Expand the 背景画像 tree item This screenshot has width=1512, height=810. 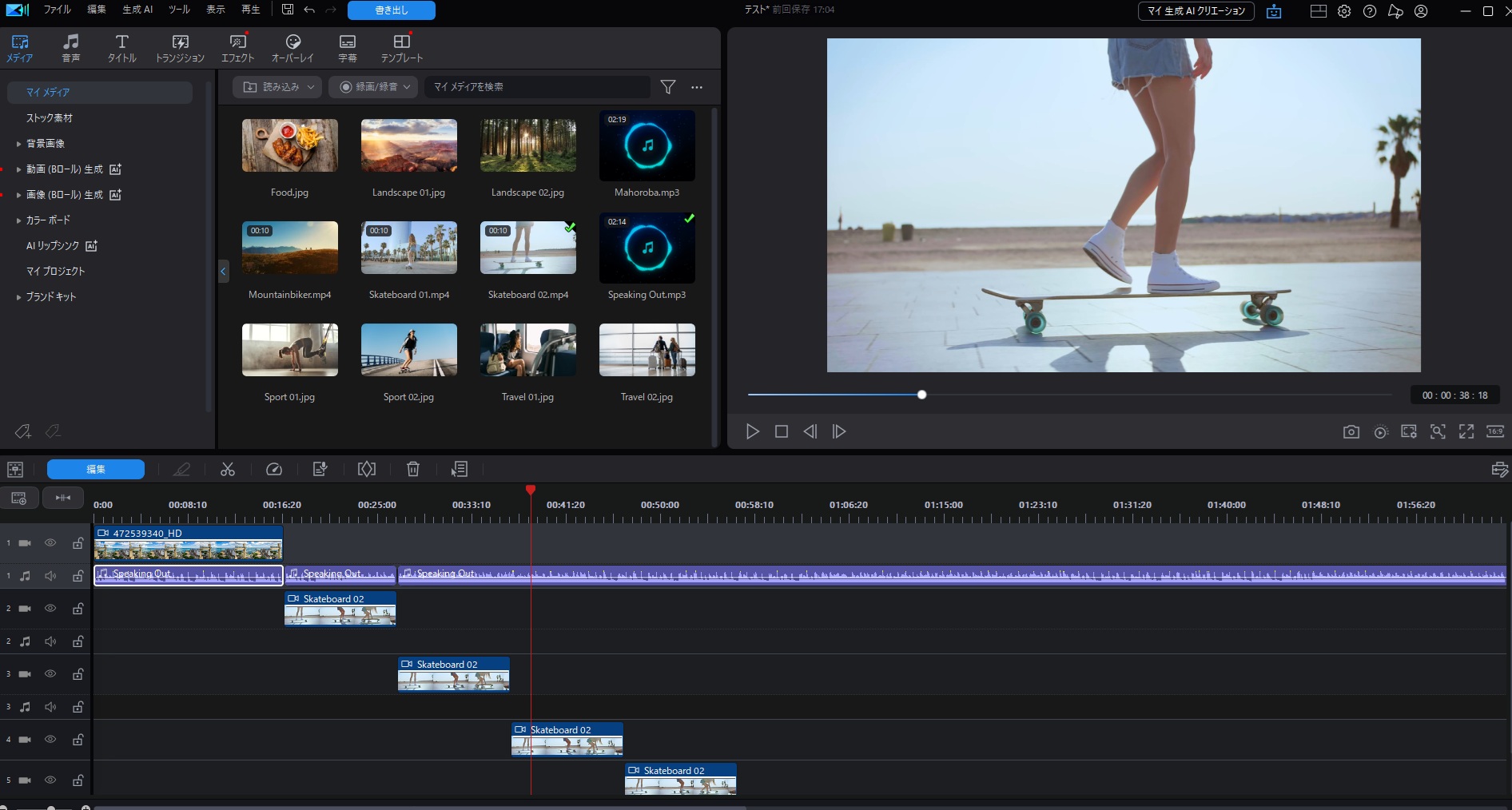18,144
